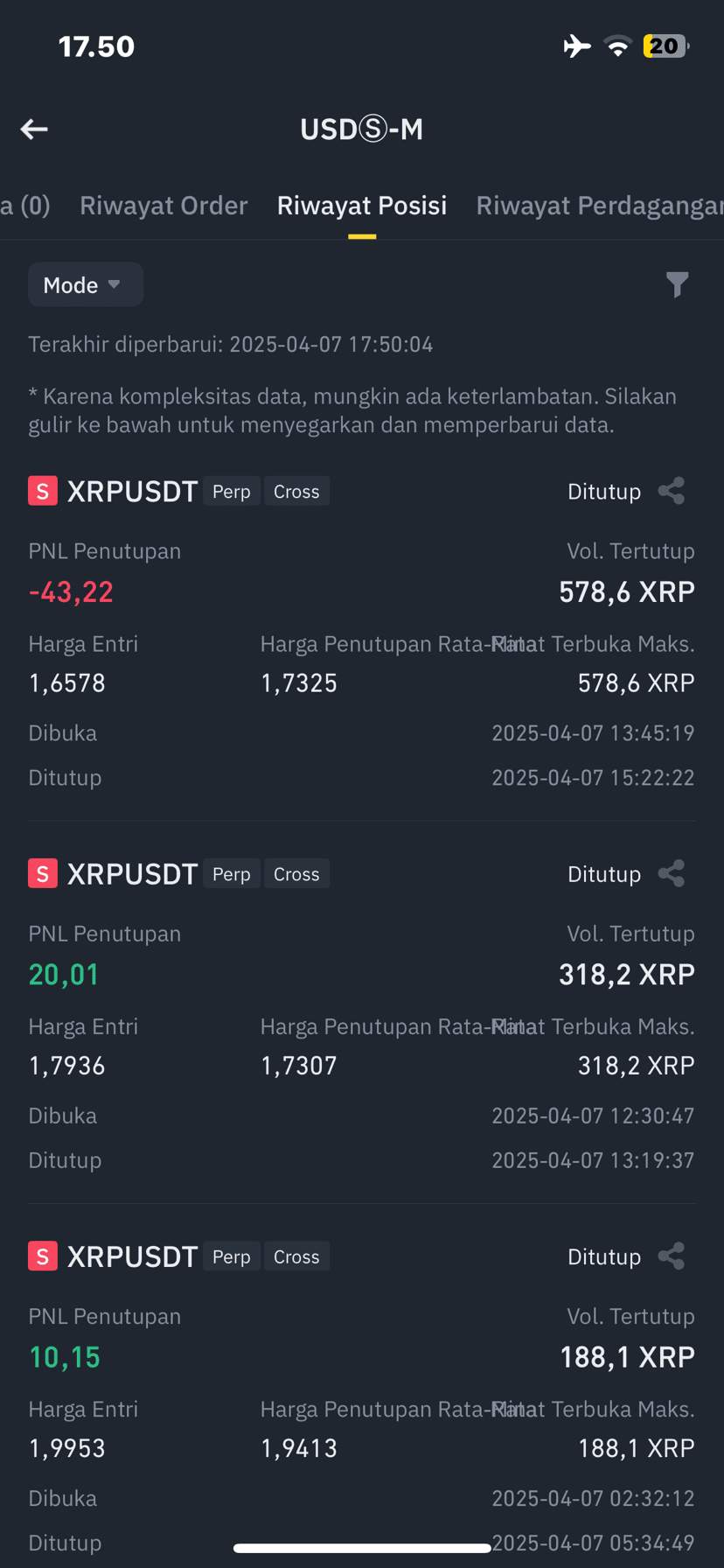Tap the back arrow icon
724x1568 pixels.
(x=34, y=129)
